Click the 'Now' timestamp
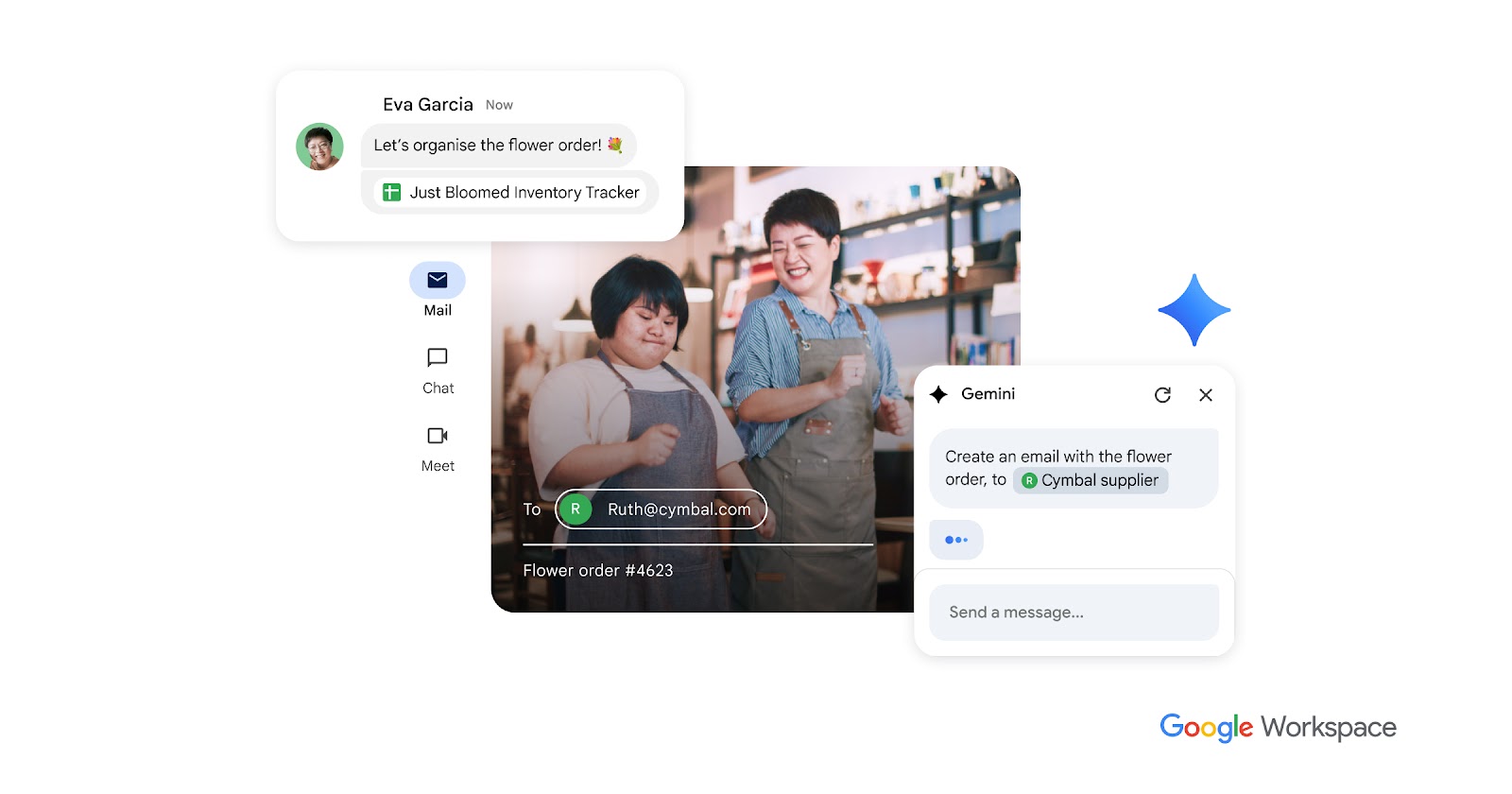The image size is (1512, 794). [x=499, y=105]
